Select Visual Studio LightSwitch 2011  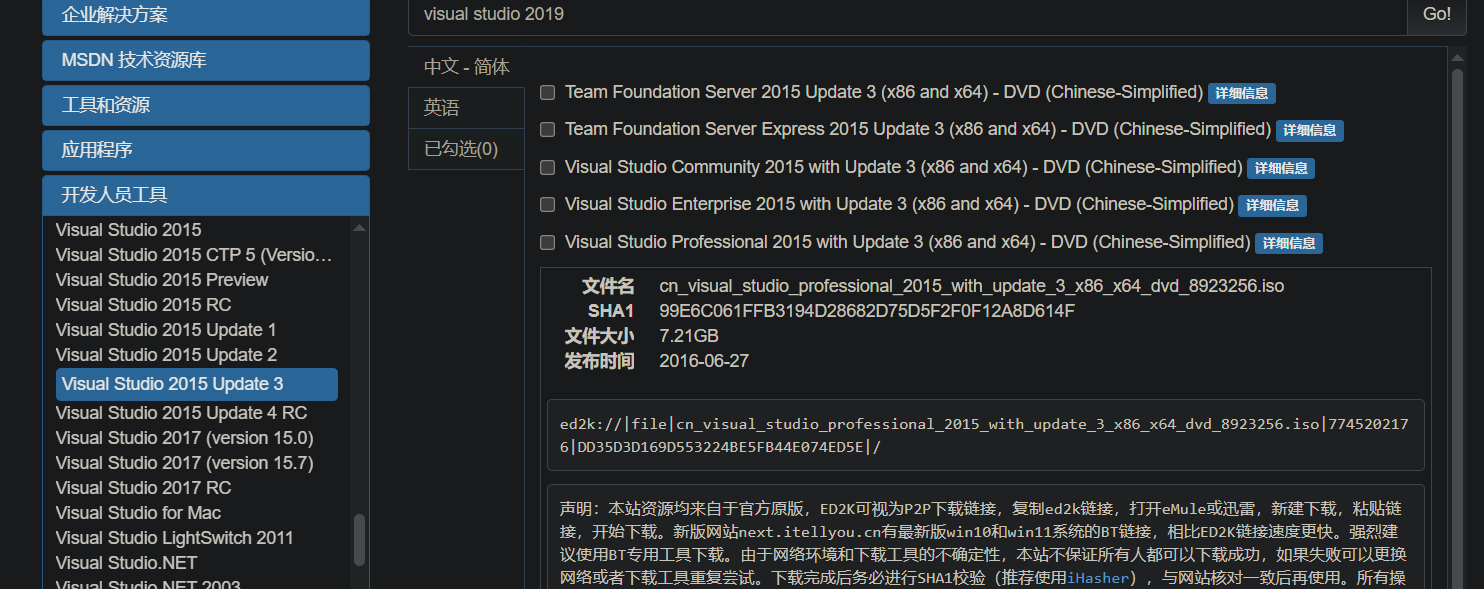coord(175,538)
